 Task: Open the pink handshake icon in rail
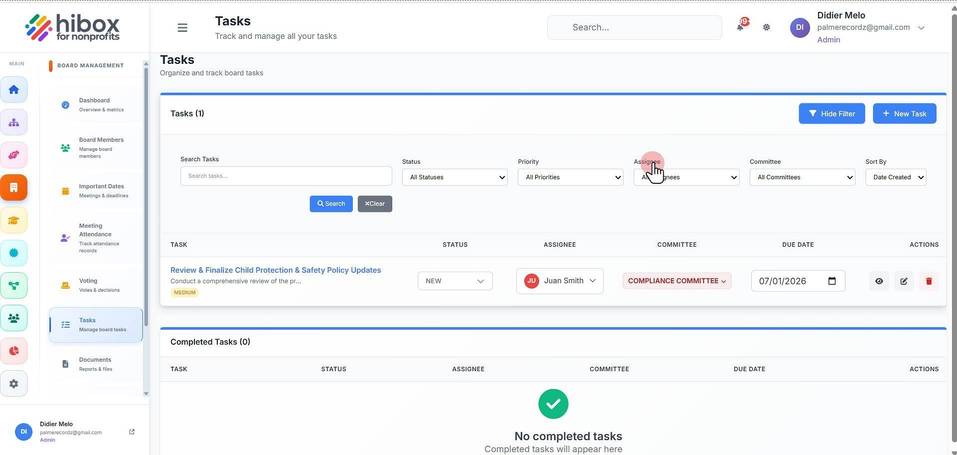pos(13,155)
